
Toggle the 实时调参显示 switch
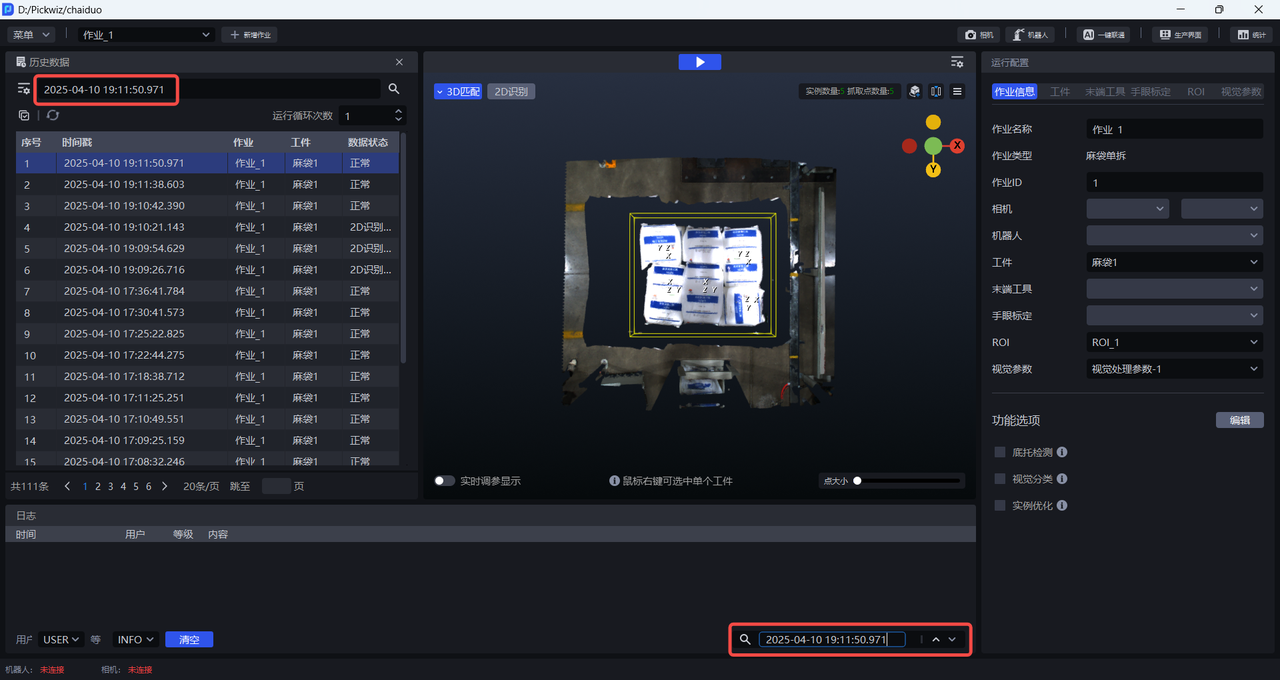444,481
